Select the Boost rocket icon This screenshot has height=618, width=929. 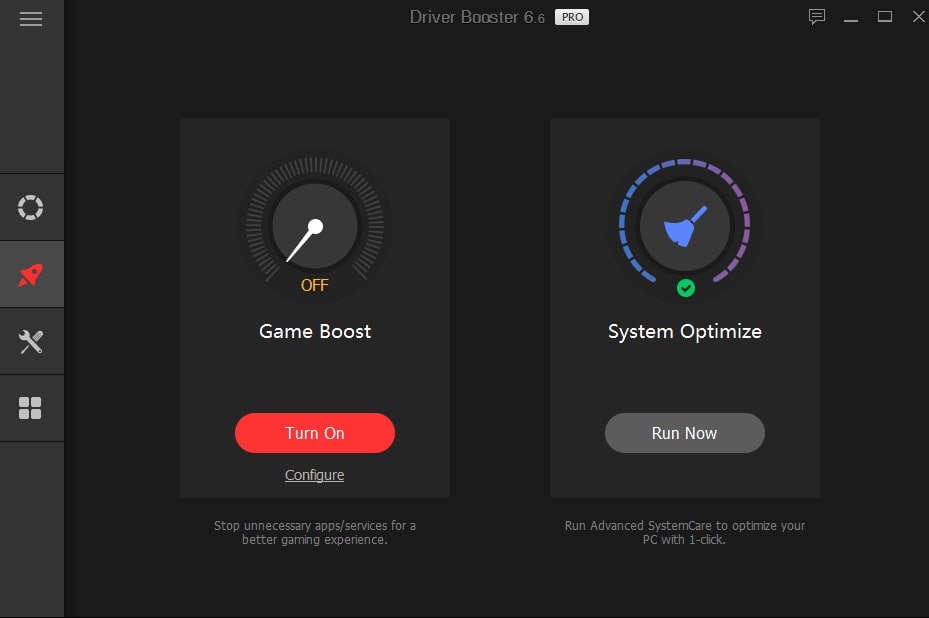(30, 275)
